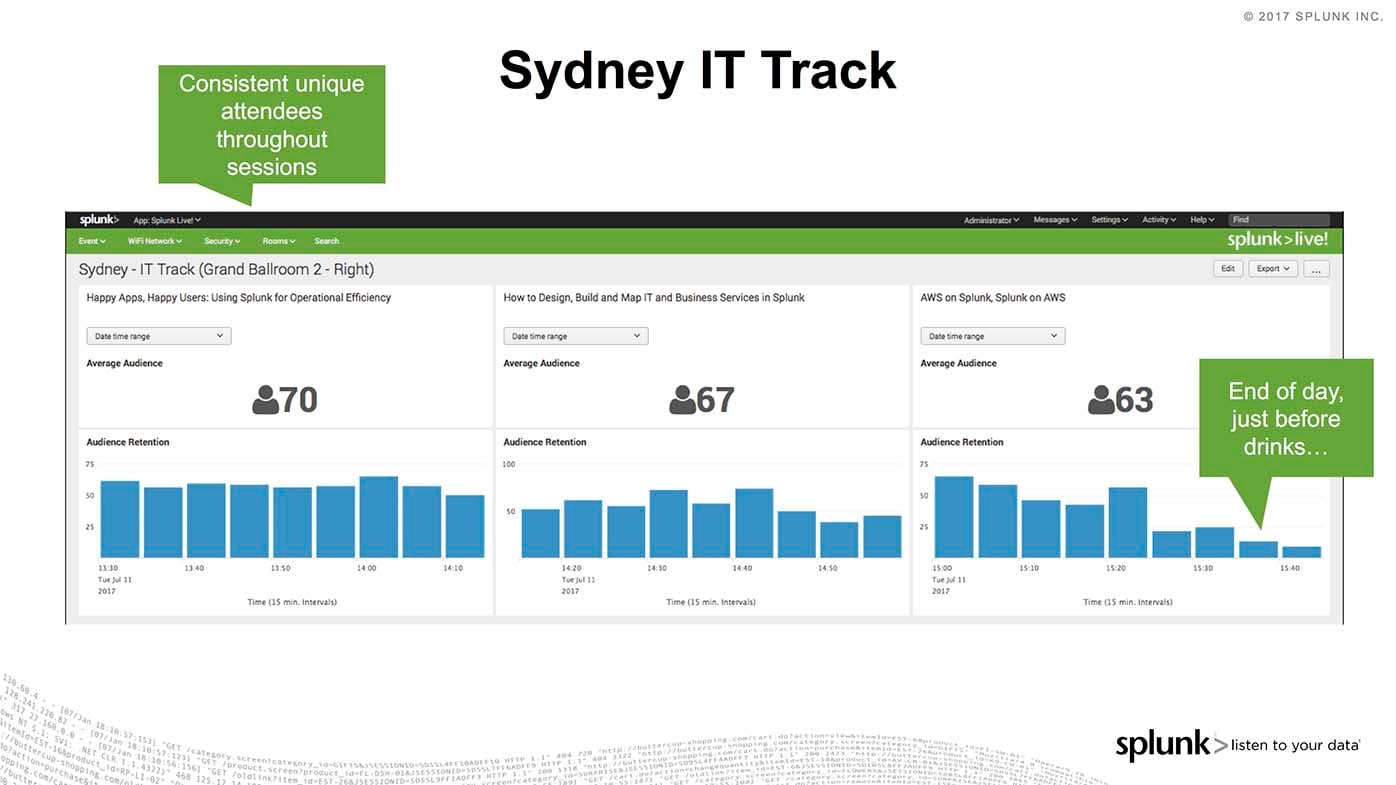Open the WiFi Network menu
The image size is (1396, 785).
155,241
